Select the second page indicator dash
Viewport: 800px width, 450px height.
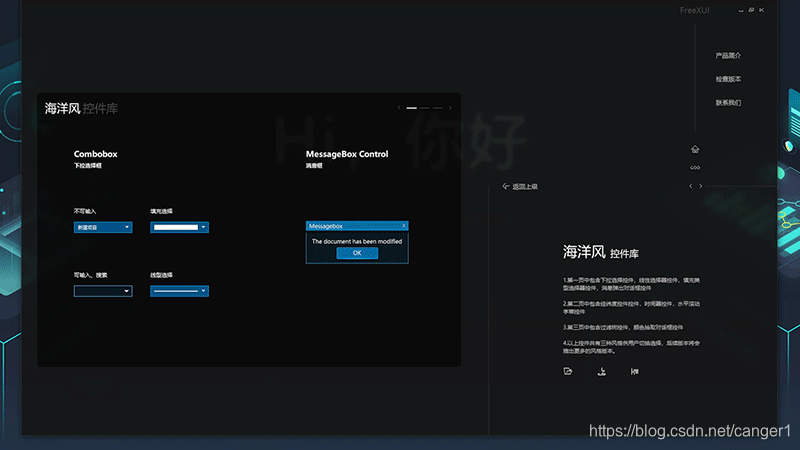(424, 108)
